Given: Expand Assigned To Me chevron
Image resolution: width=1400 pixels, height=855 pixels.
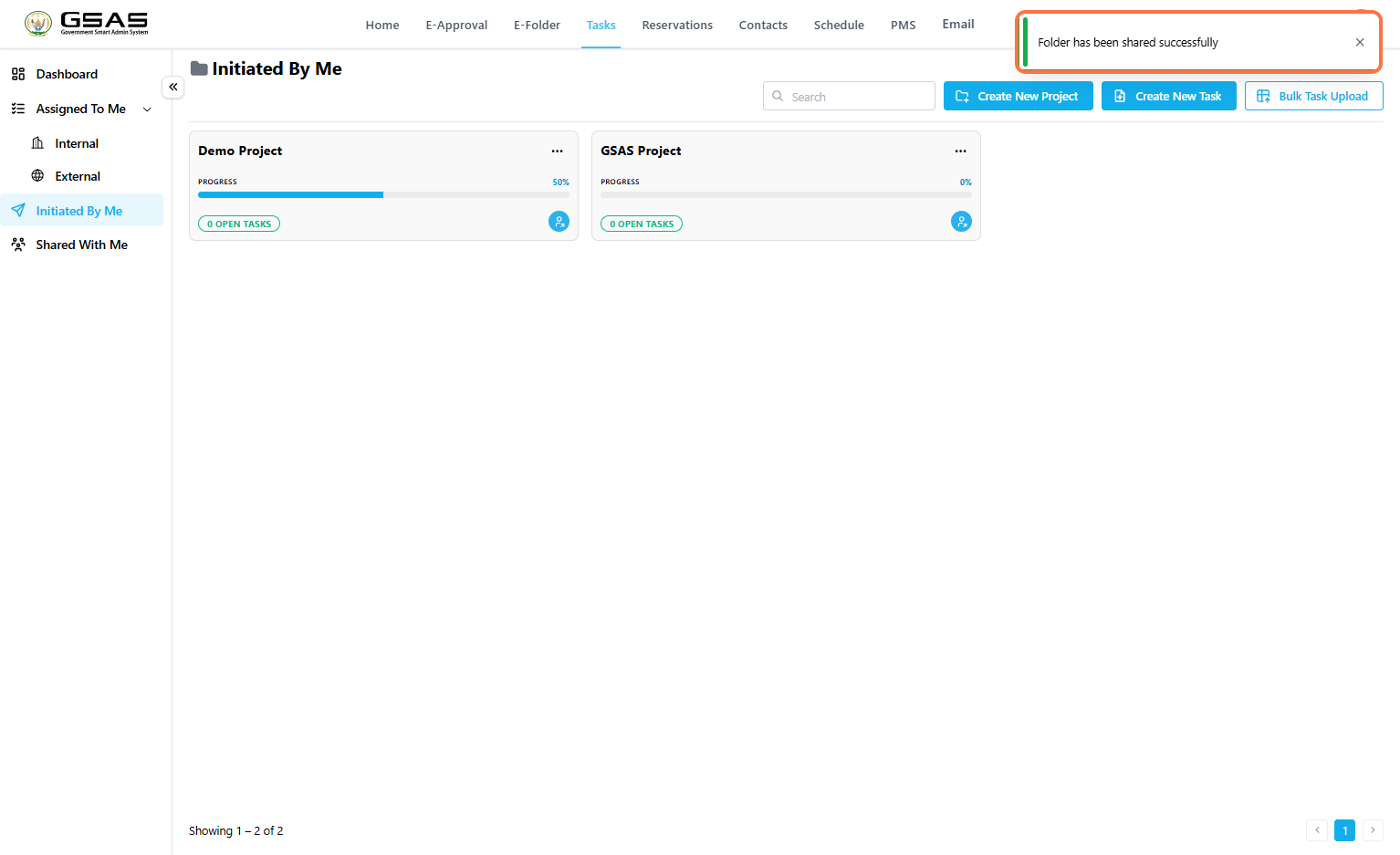Looking at the screenshot, I should tap(147, 109).
